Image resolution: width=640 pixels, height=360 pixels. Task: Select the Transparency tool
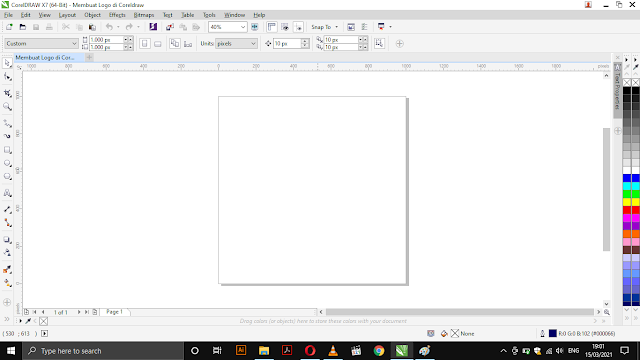coord(7,253)
